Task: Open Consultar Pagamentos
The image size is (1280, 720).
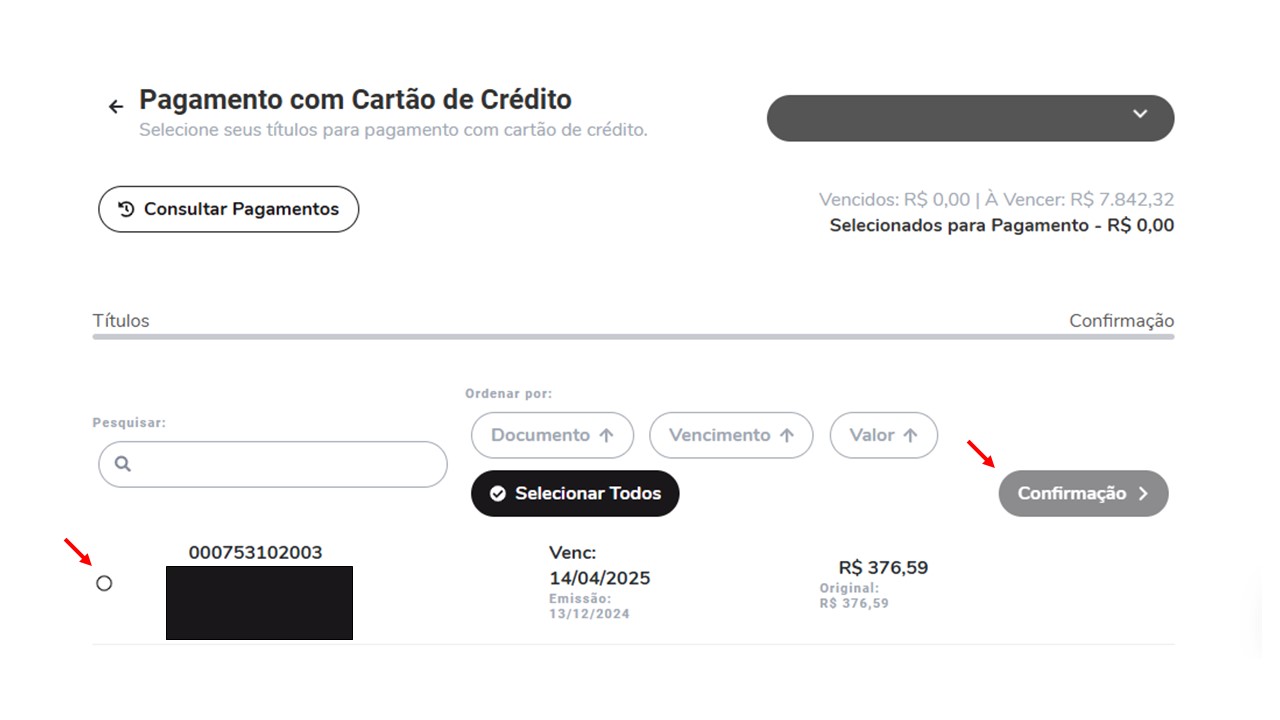Action: click(x=228, y=209)
